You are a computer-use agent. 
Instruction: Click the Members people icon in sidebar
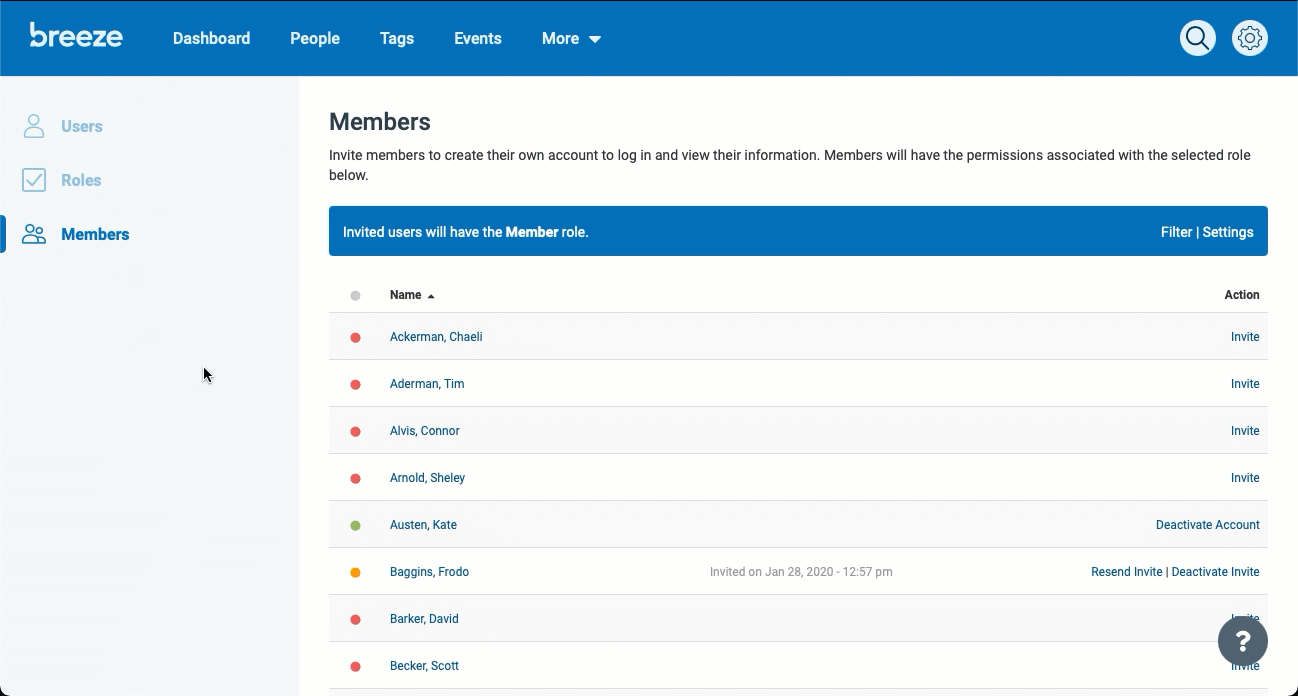point(34,234)
